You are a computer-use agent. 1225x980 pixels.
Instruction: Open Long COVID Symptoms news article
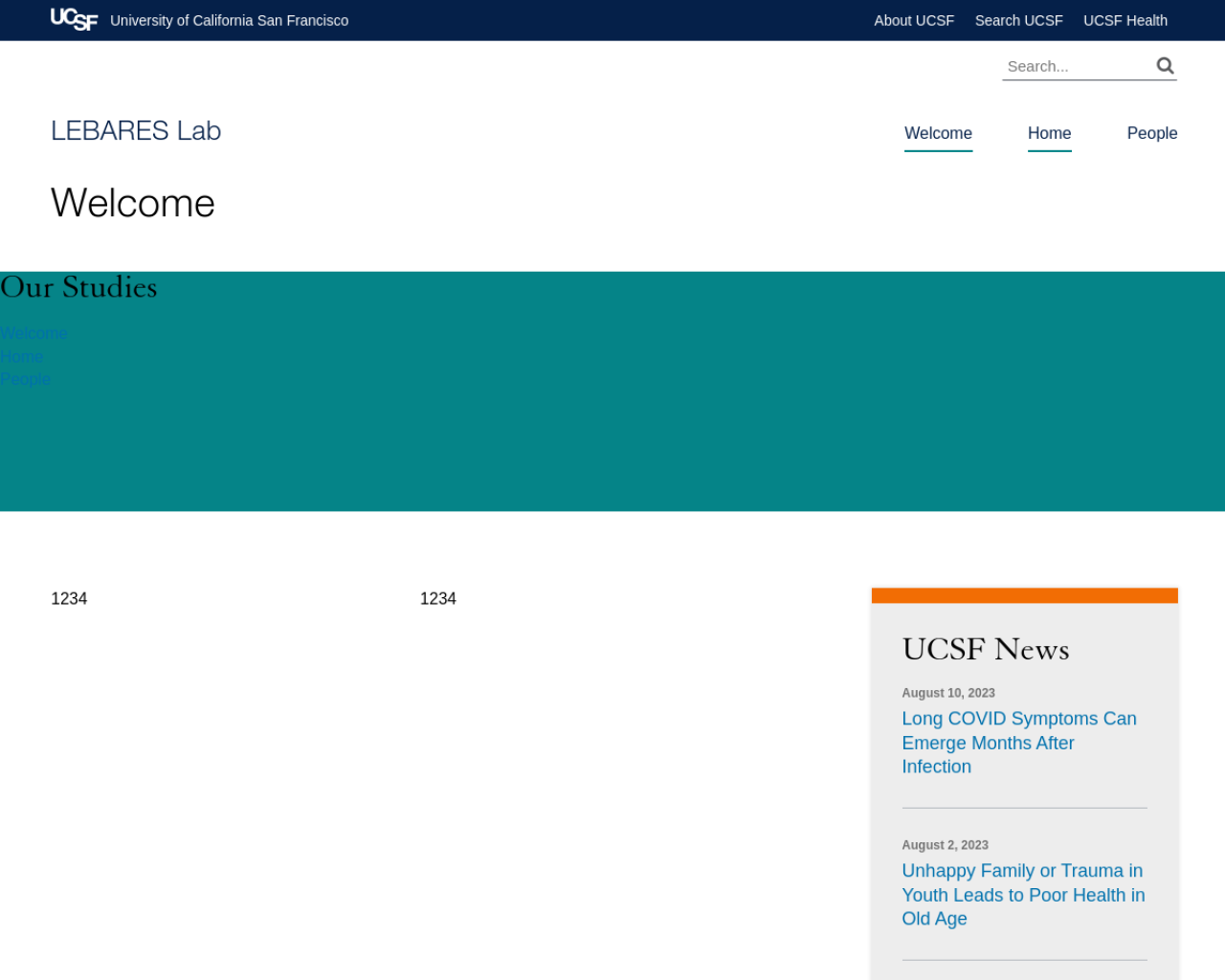pyautogui.click(x=1019, y=743)
